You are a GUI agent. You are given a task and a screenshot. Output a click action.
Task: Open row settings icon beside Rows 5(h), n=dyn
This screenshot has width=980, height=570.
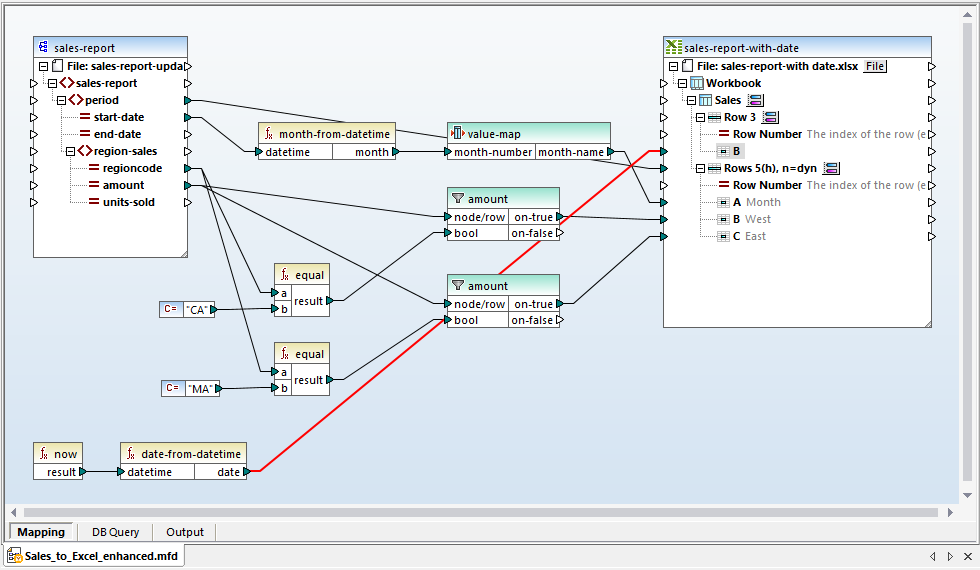(x=831, y=168)
